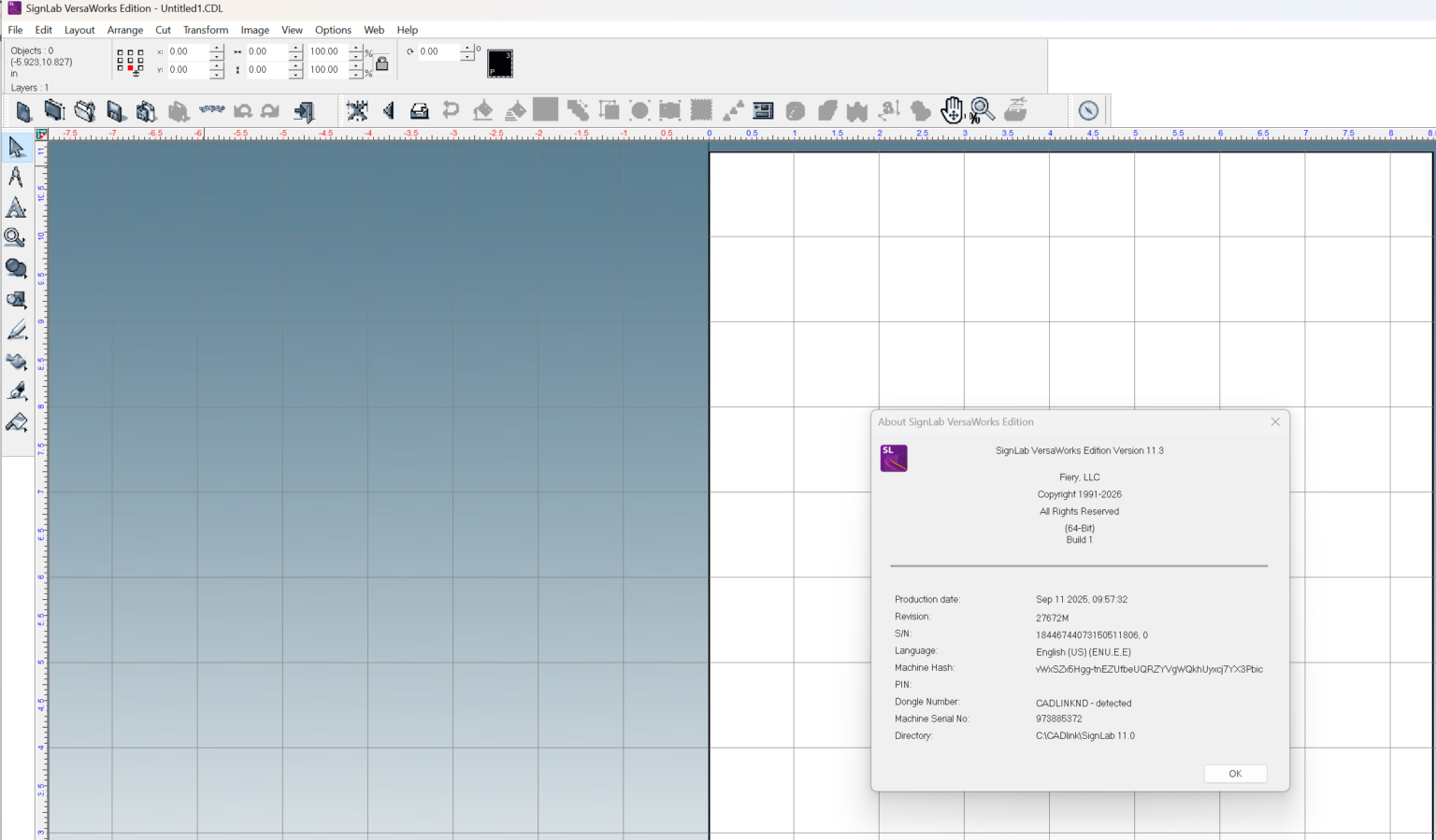Screen dimensions: 1436x840
Task: Open the overlapping circles weld tool
Action: (x=16, y=268)
